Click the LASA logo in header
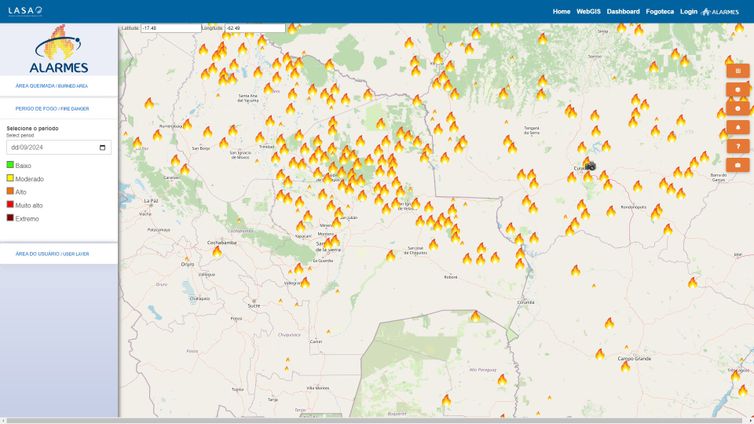The height and width of the screenshot is (424, 754). coord(25,11)
